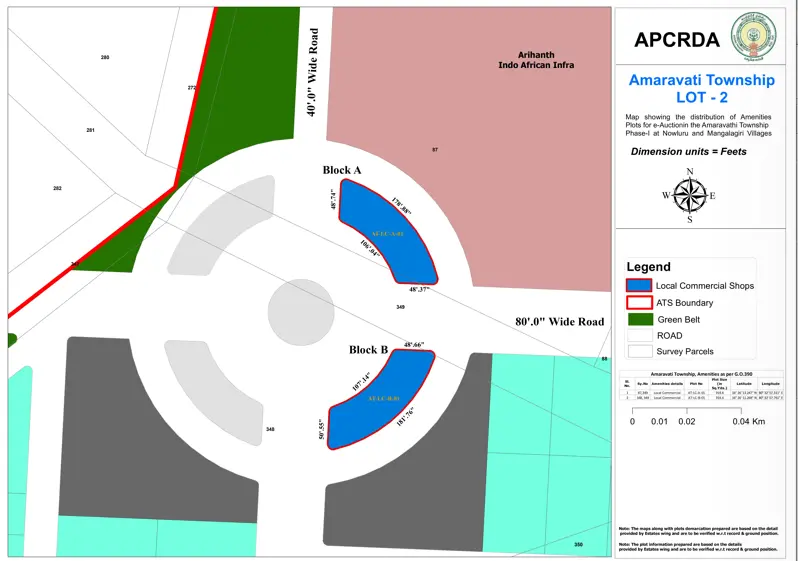The width and height of the screenshot is (798, 561).
Task: Click the 'Longitude' table column header
Action: pos(770,383)
